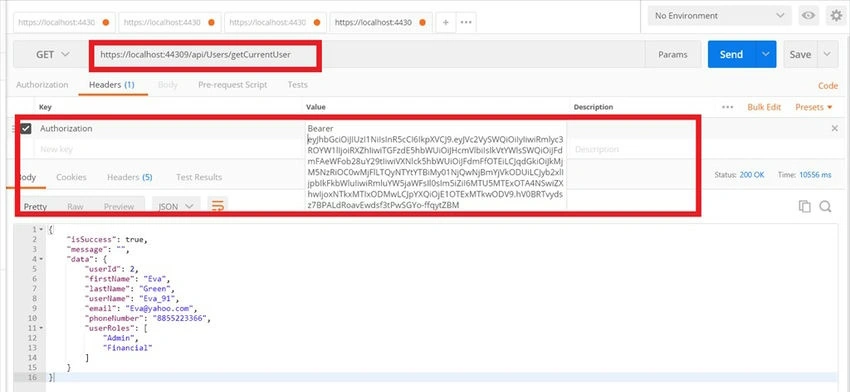Click the "userId": 2 line
Image resolution: width=850 pixels, height=392 pixels.
click(x=111, y=269)
